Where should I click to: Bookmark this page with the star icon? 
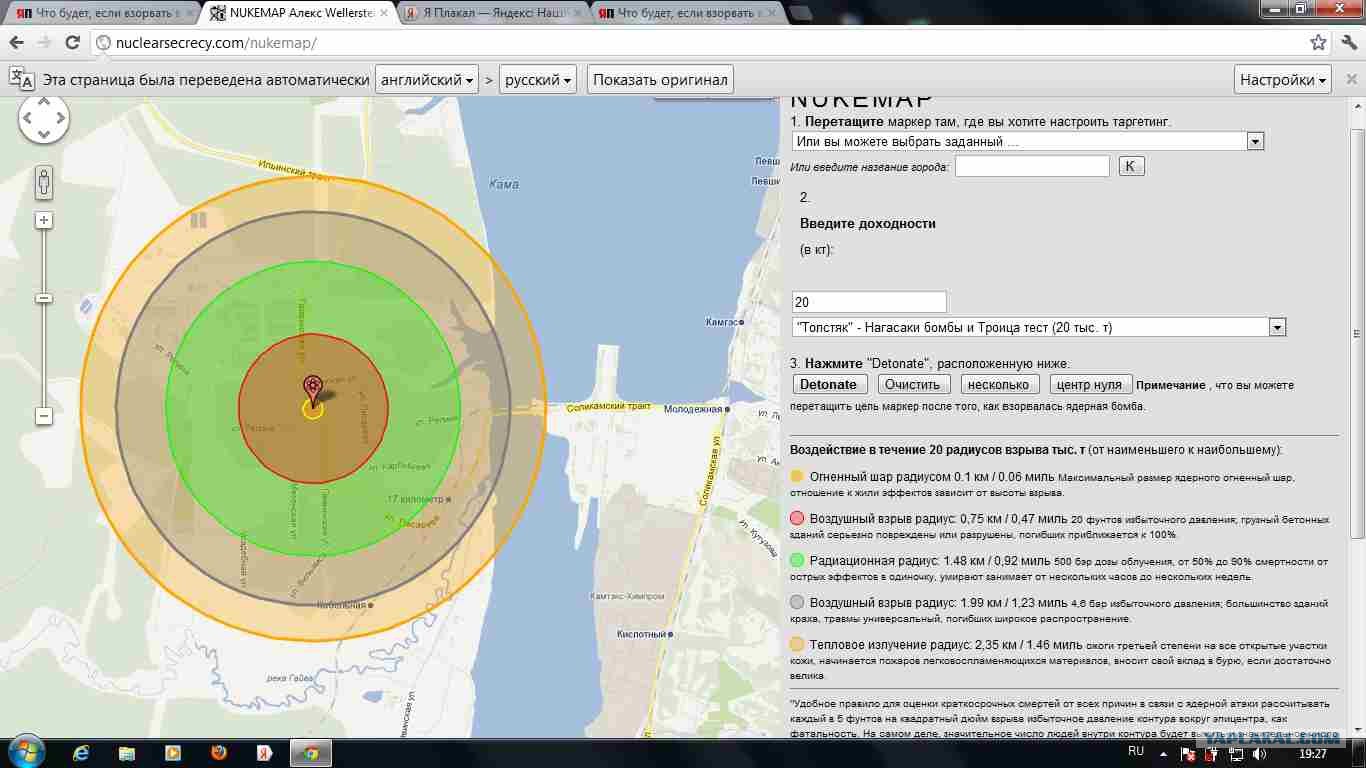[x=1318, y=43]
